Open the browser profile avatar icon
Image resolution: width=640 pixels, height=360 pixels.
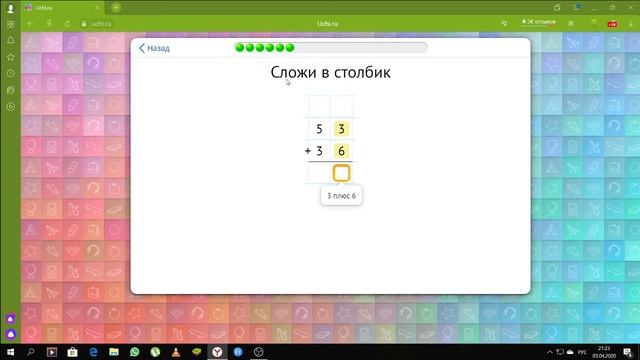(x=11, y=8)
